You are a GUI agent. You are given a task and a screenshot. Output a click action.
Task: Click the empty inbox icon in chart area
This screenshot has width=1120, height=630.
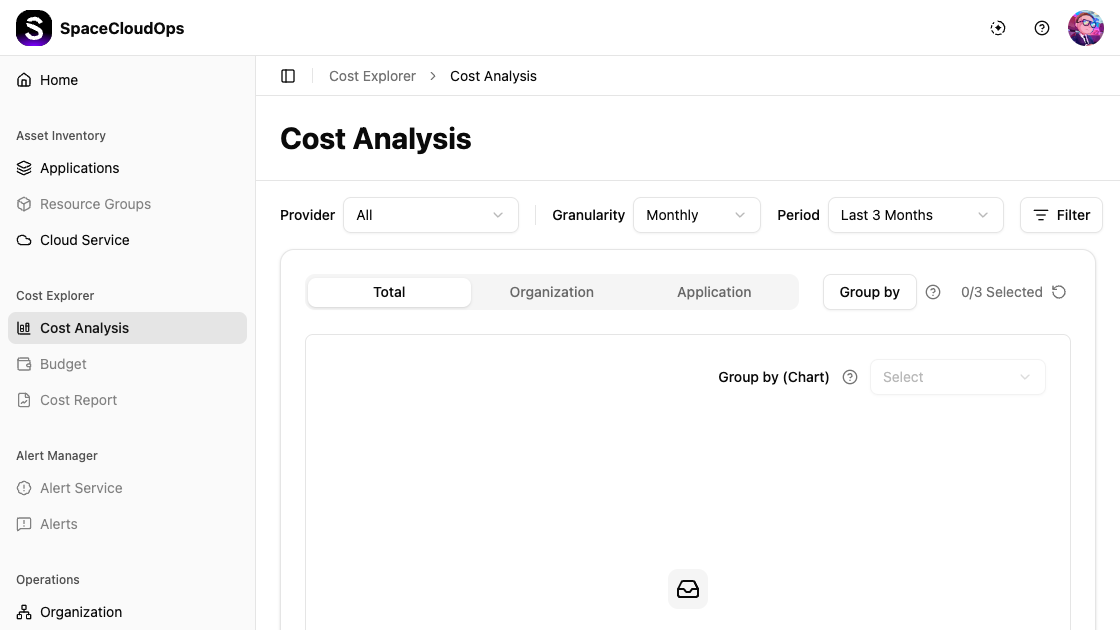(x=688, y=589)
